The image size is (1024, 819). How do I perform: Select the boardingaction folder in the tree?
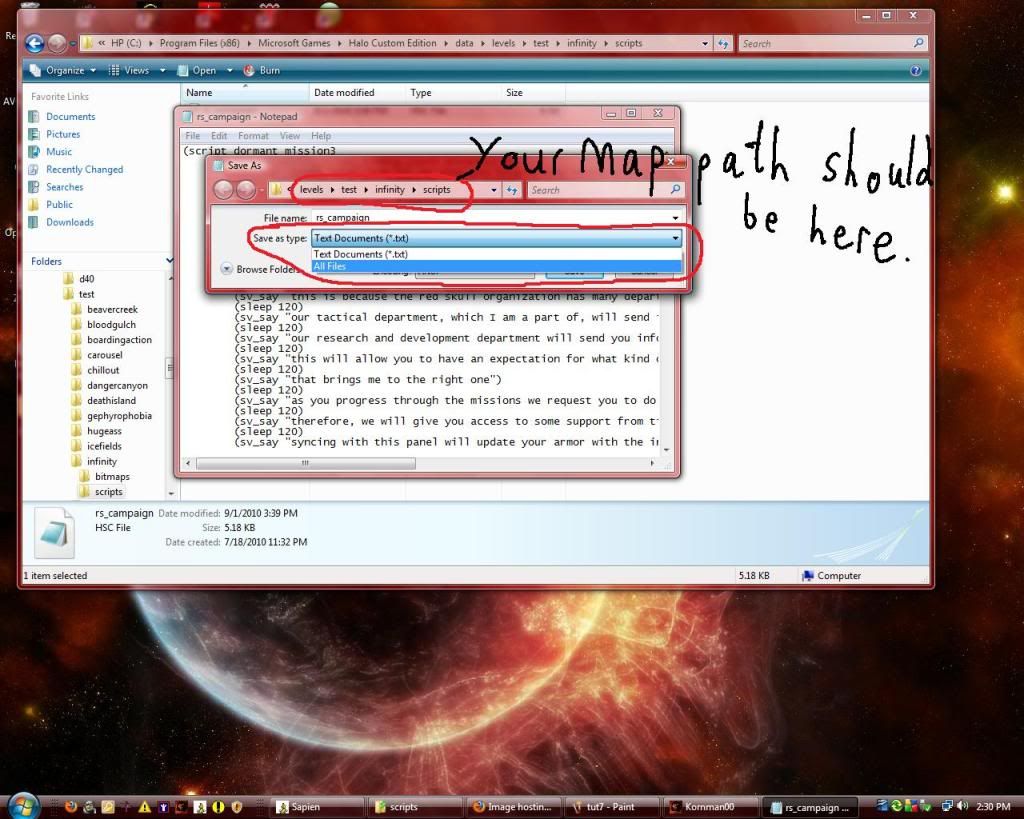(119, 340)
